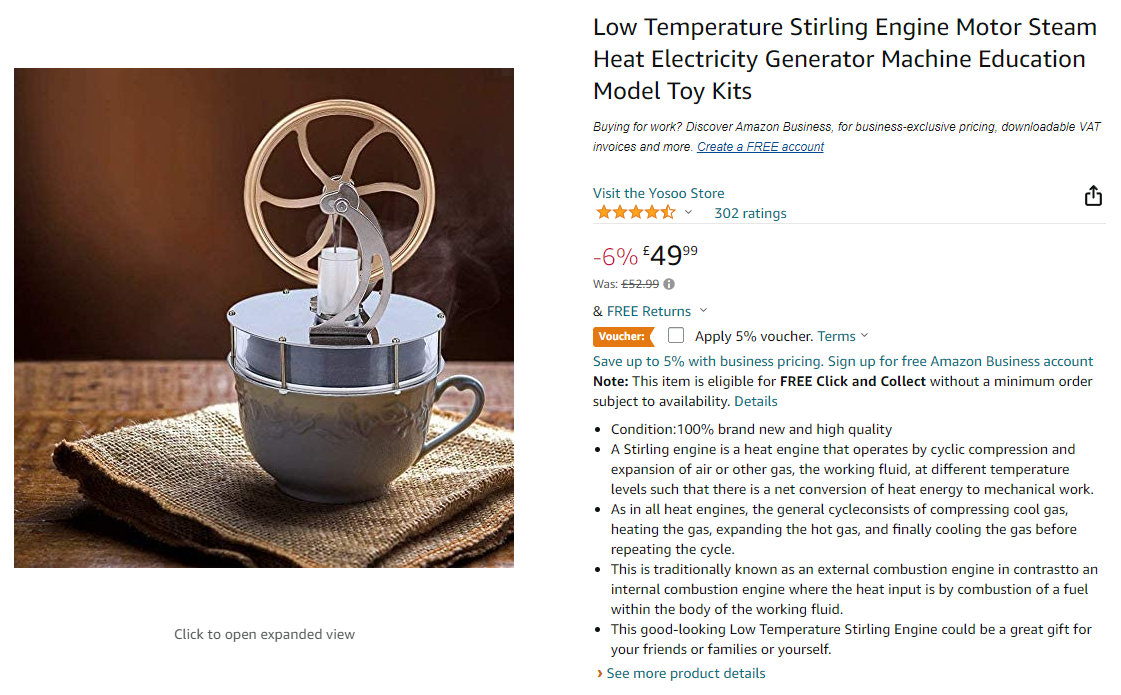Click Create a FREE account link

pos(760,147)
